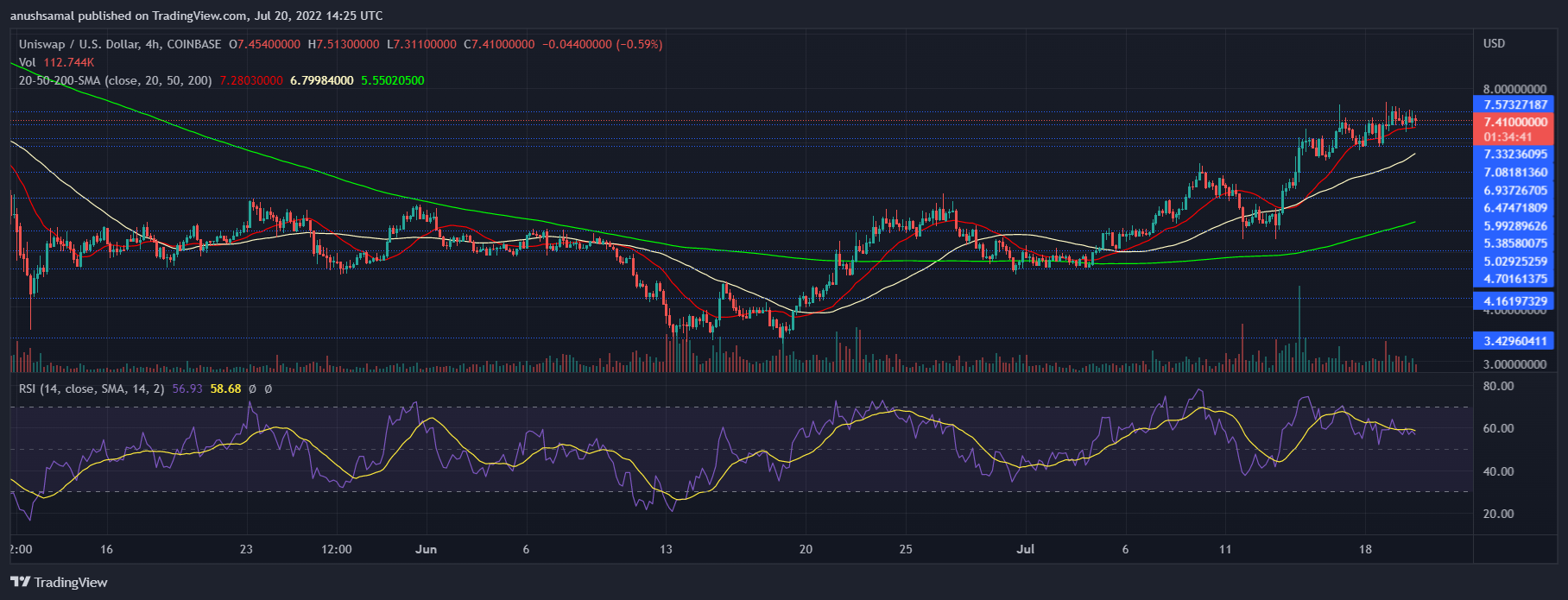Click the 7.33236095 price level label
This screenshot has width=1568, height=600.
1515,154
